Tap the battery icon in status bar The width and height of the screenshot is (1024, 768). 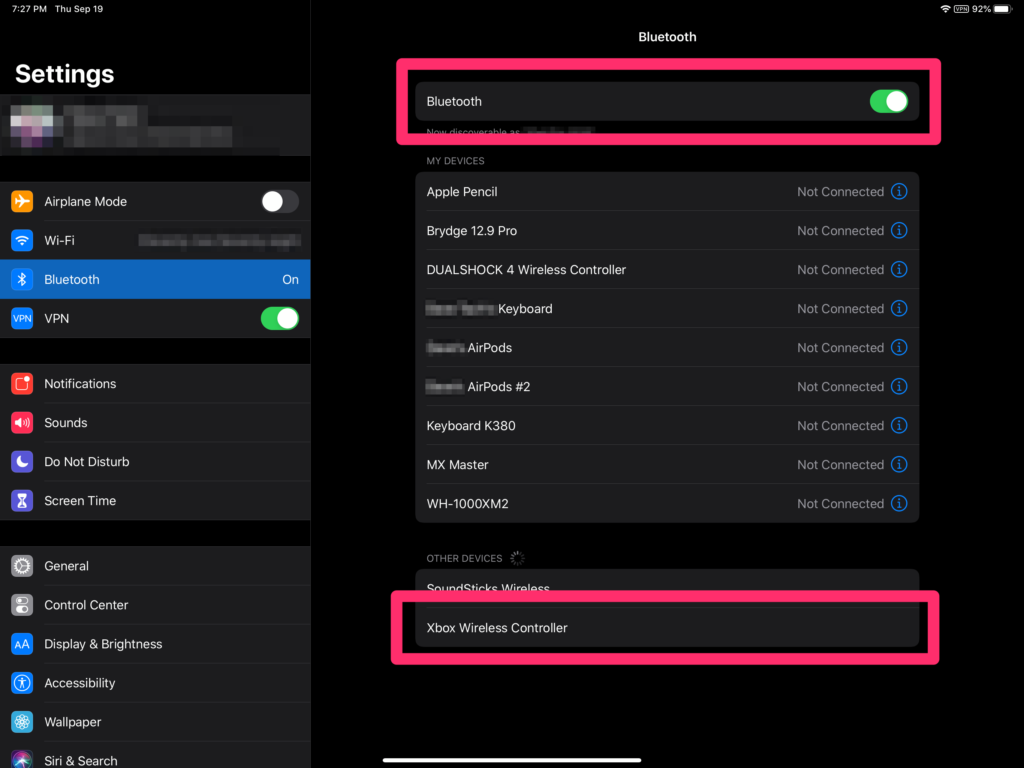(x=1002, y=9)
